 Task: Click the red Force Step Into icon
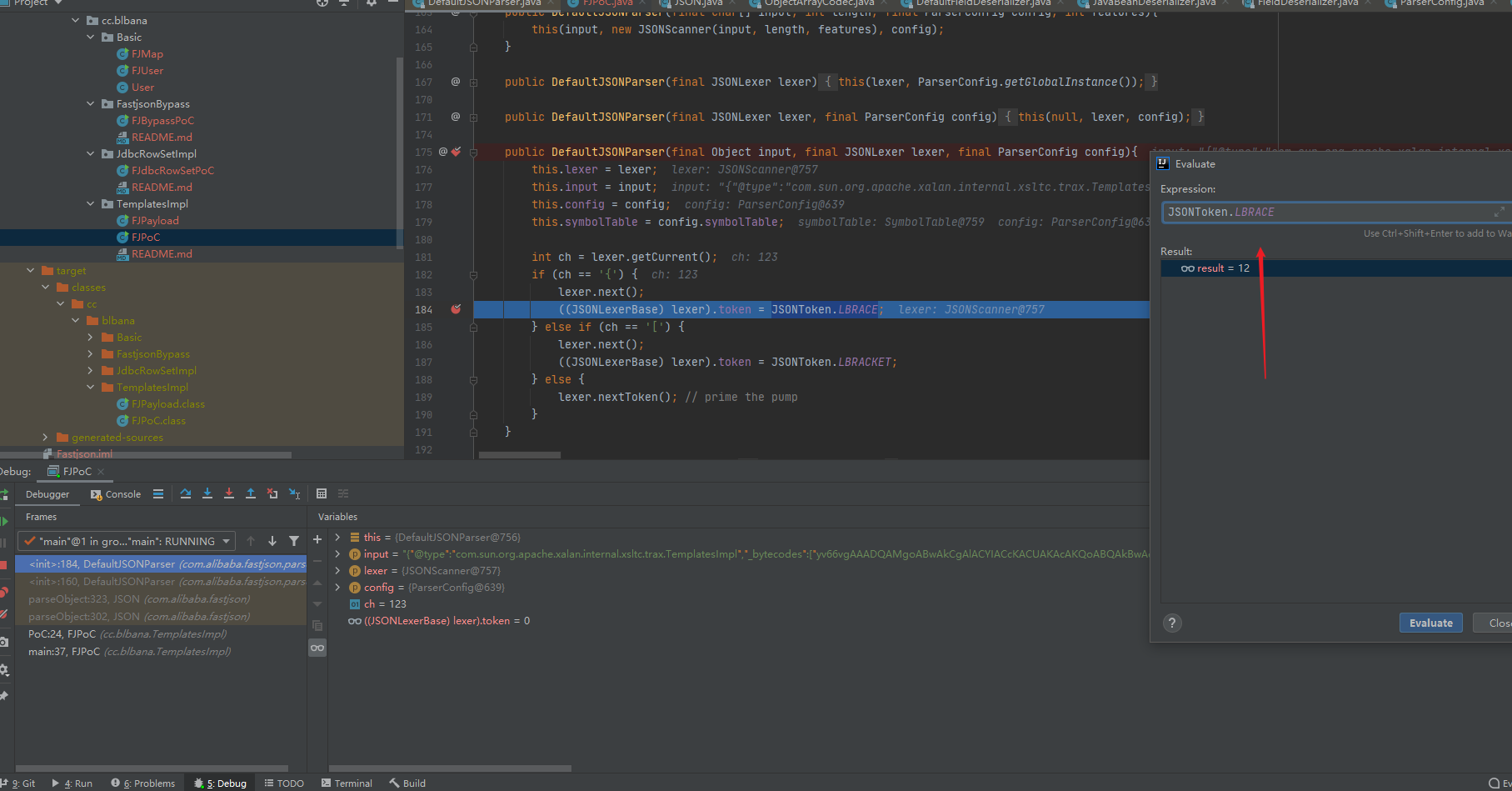(x=229, y=493)
